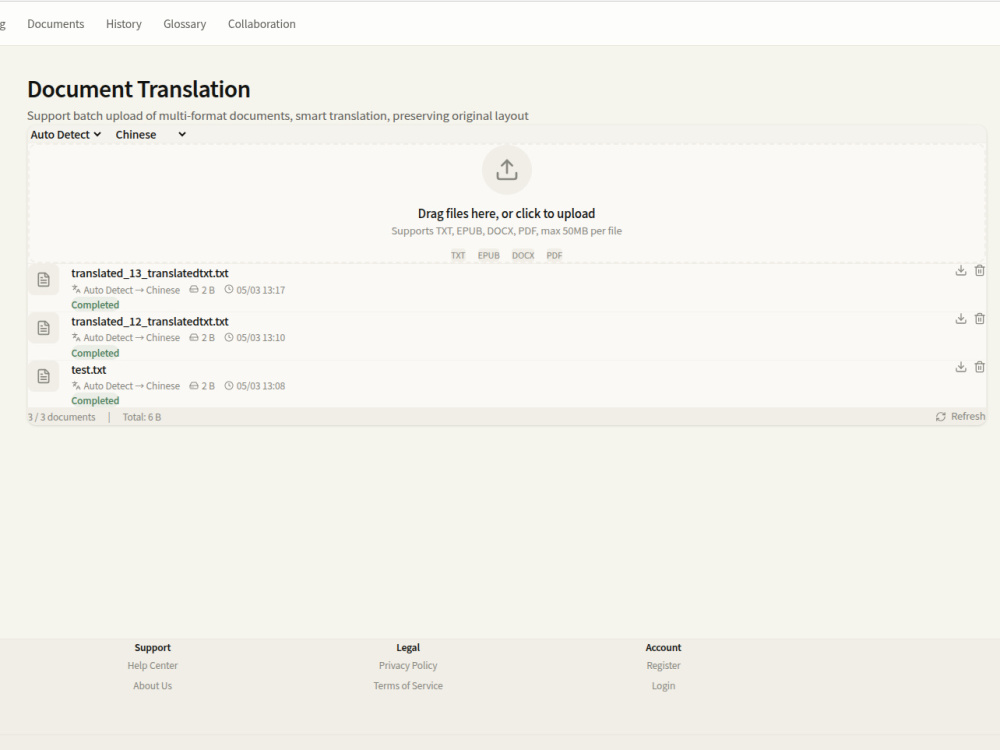Viewport: 1000px width, 750px height.
Task: Click 'Total: 6 B' size summary
Action: [x=142, y=417]
